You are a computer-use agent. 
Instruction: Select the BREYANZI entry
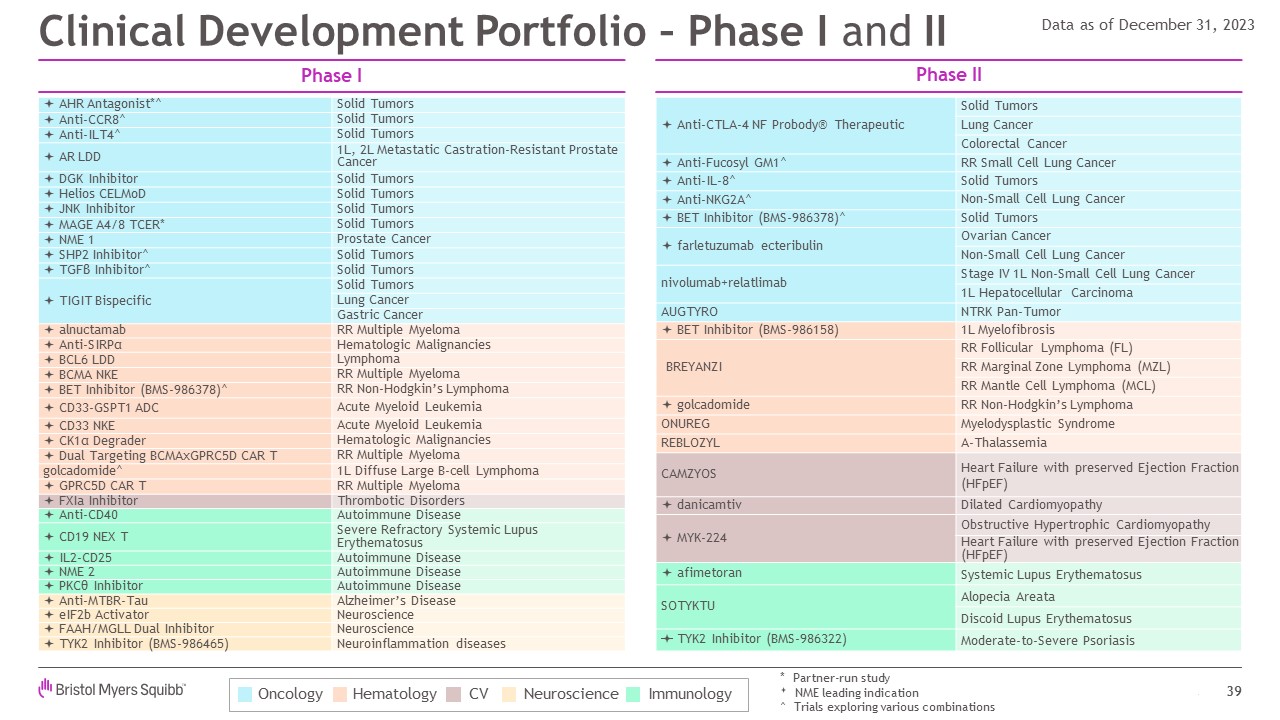click(x=806, y=367)
